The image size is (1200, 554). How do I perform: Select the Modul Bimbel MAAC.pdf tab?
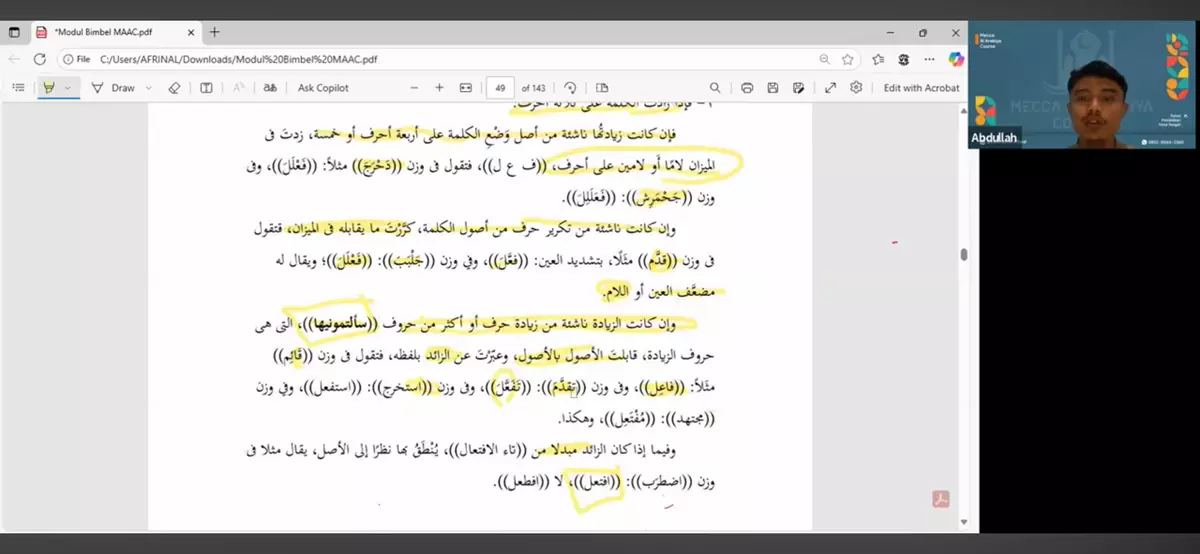pos(110,32)
